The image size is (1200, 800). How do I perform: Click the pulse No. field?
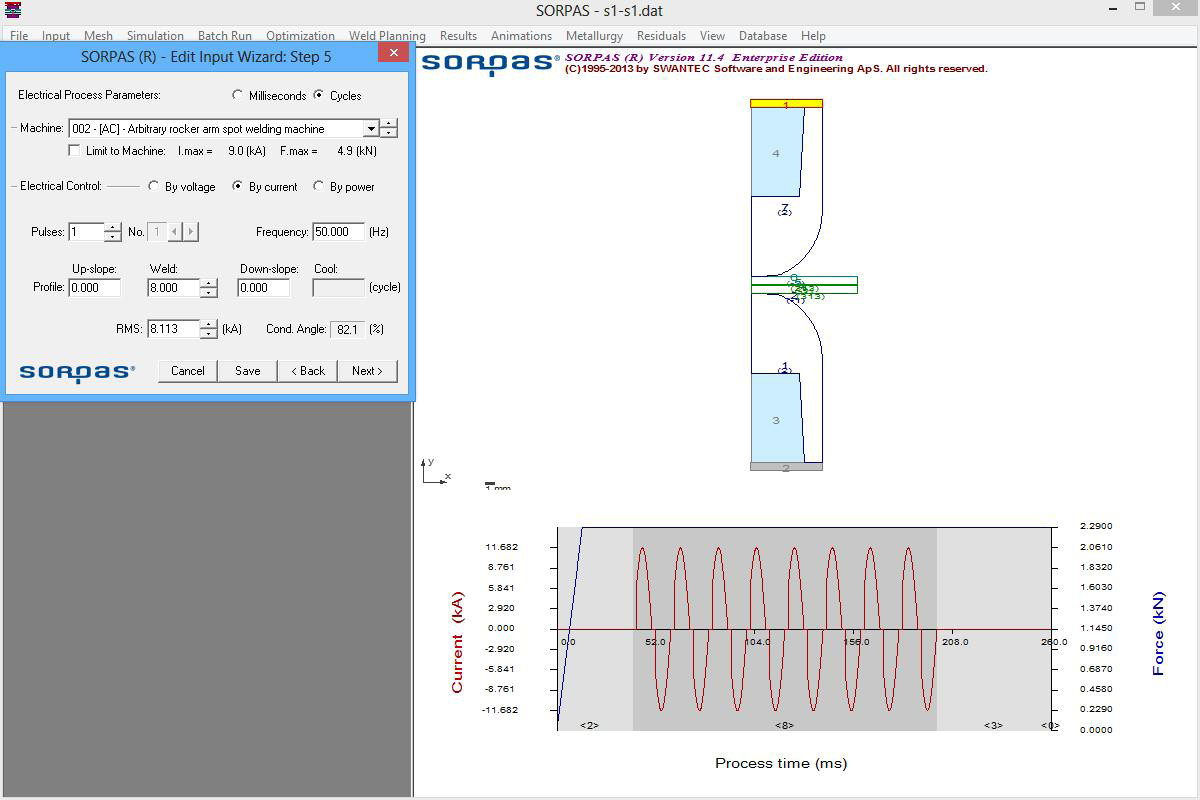pyautogui.click(x=157, y=232)
